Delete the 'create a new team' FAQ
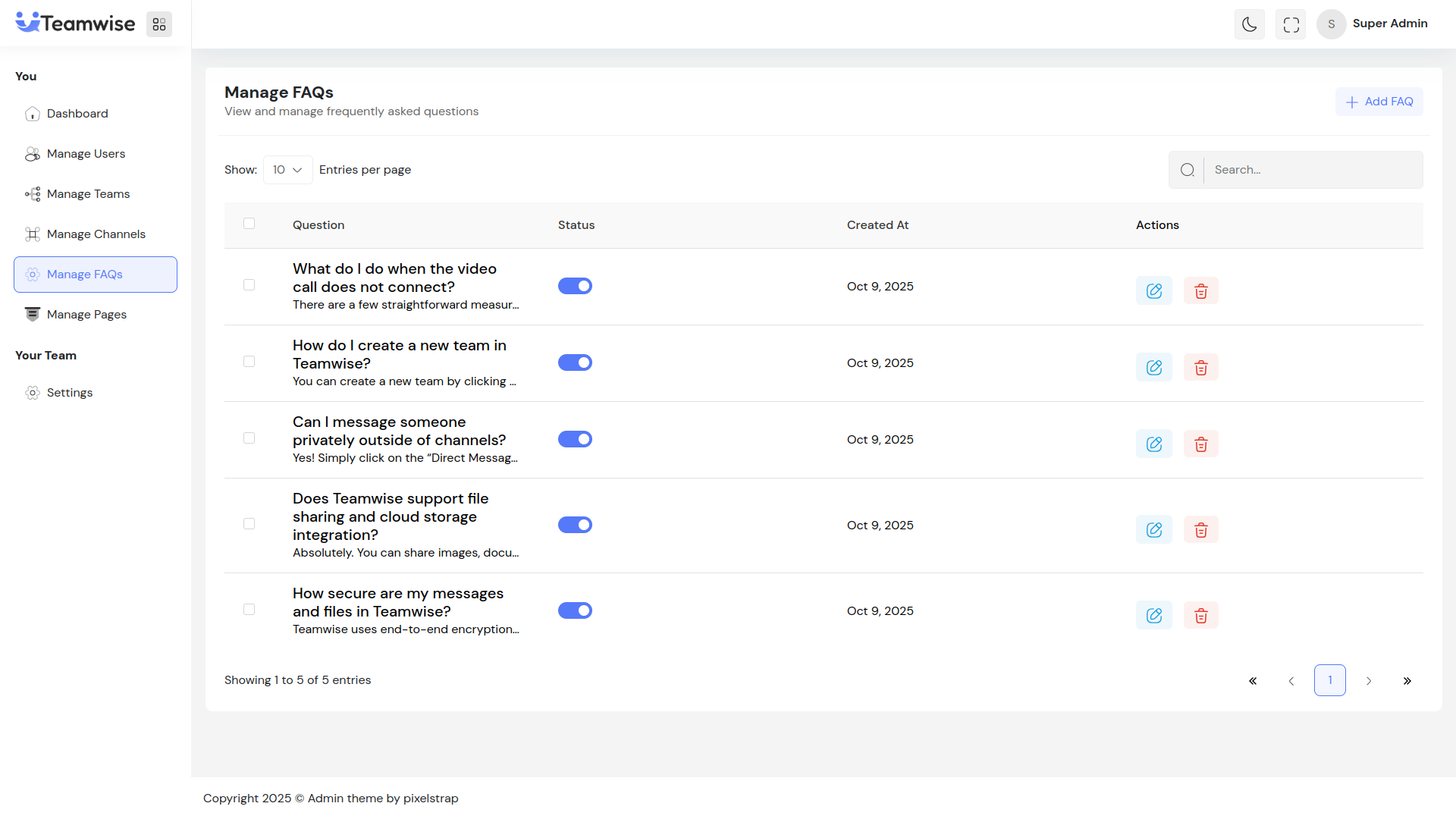The height and width of the screenshot is (819, 1456). (x=1200, y=367)
